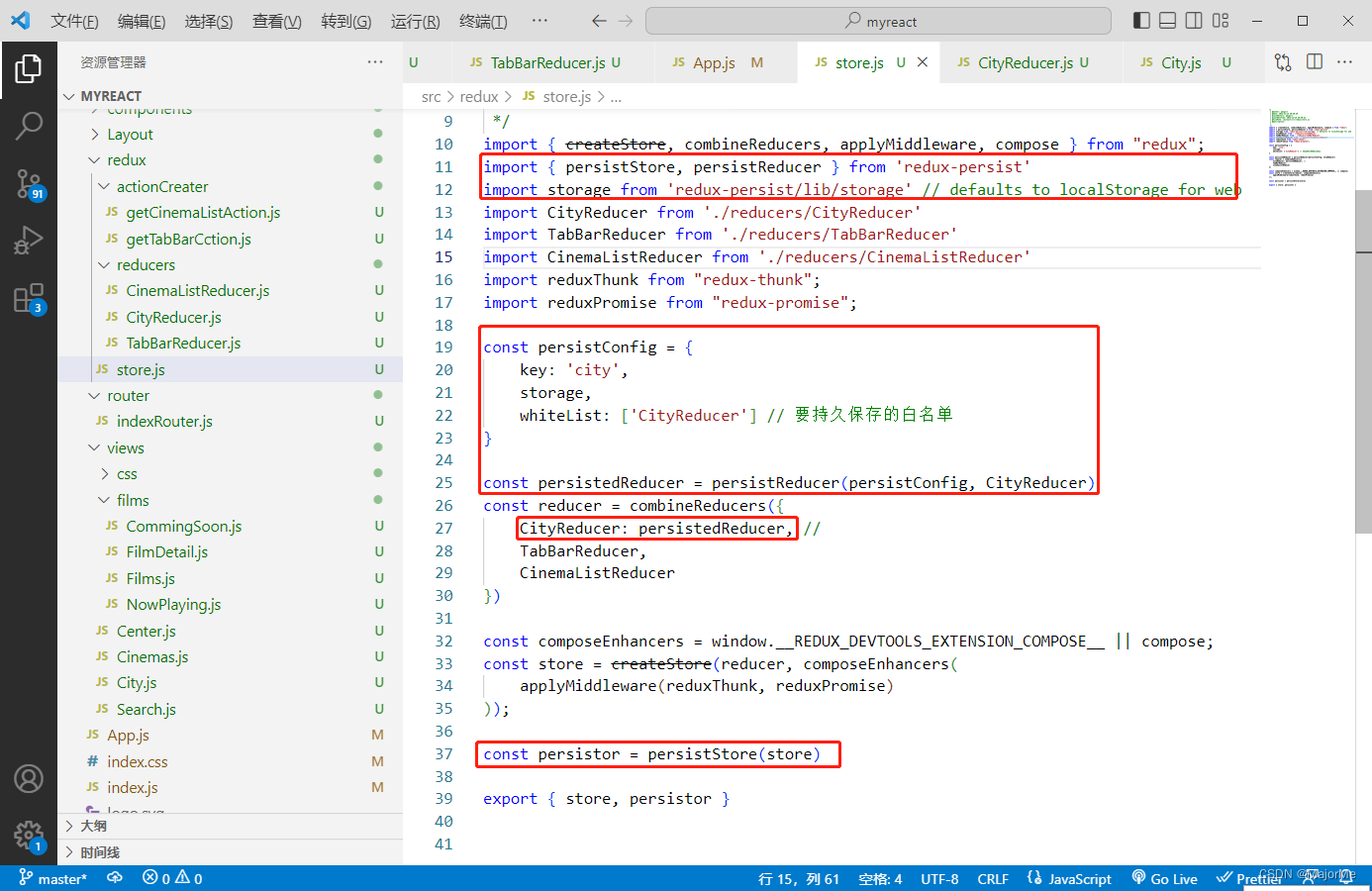Open NowPlaying.js in explorer
This screenshot has height=891, width=1372.
173,604
